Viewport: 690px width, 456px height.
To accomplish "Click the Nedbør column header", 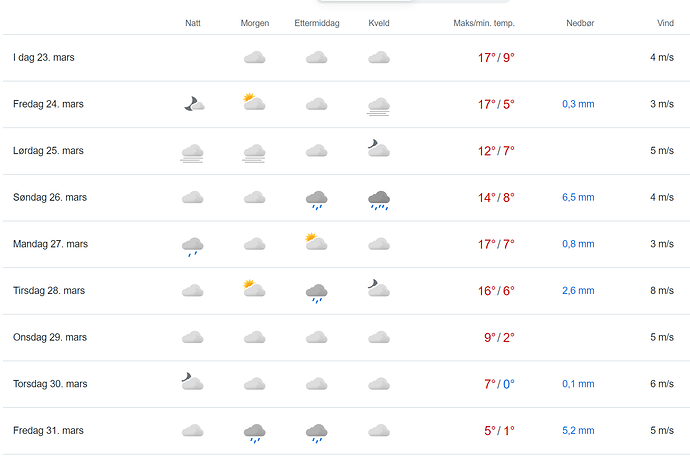I will (x=579, y=23).
